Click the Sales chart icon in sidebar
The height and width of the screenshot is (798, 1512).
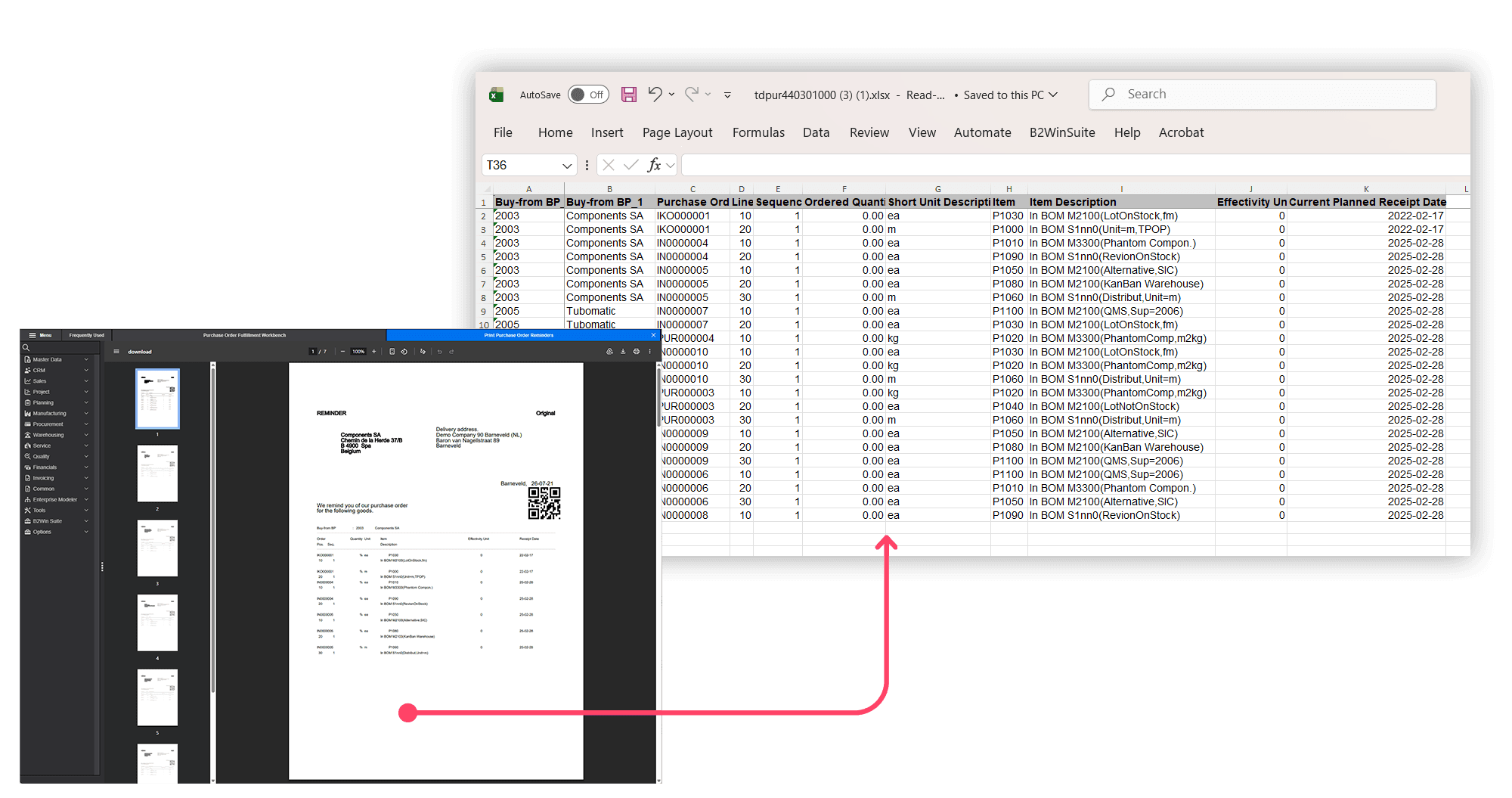click(x=28, y=381)
